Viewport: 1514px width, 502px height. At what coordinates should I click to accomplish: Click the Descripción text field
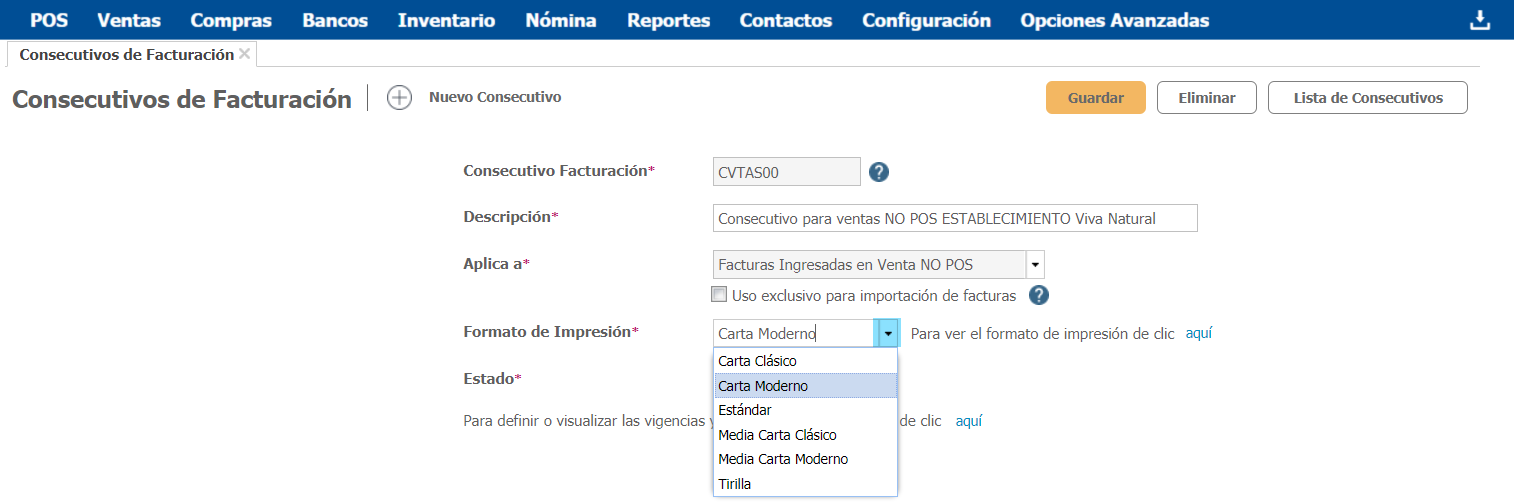pyautogui.click(x=954, y=218)
